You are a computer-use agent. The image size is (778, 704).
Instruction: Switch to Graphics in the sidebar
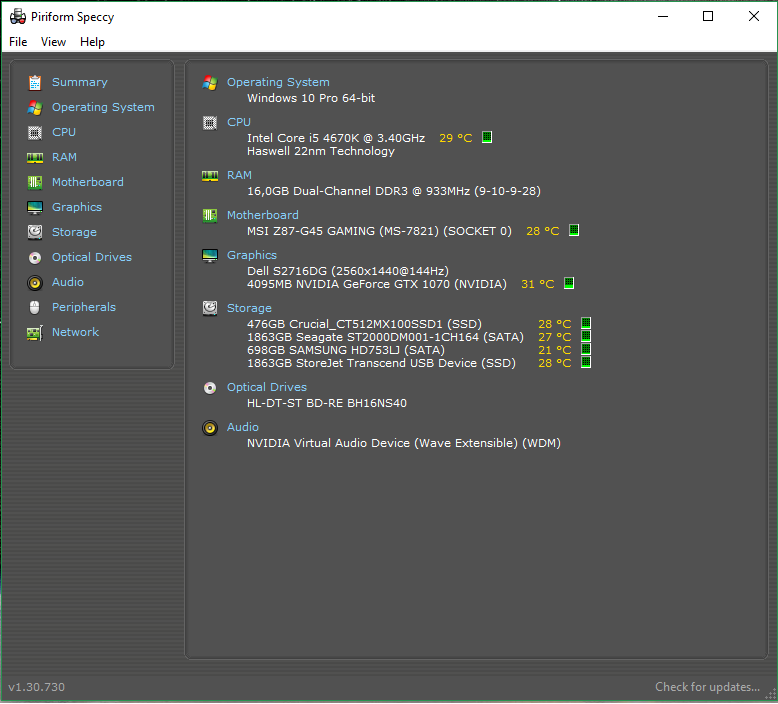point(77,207)
